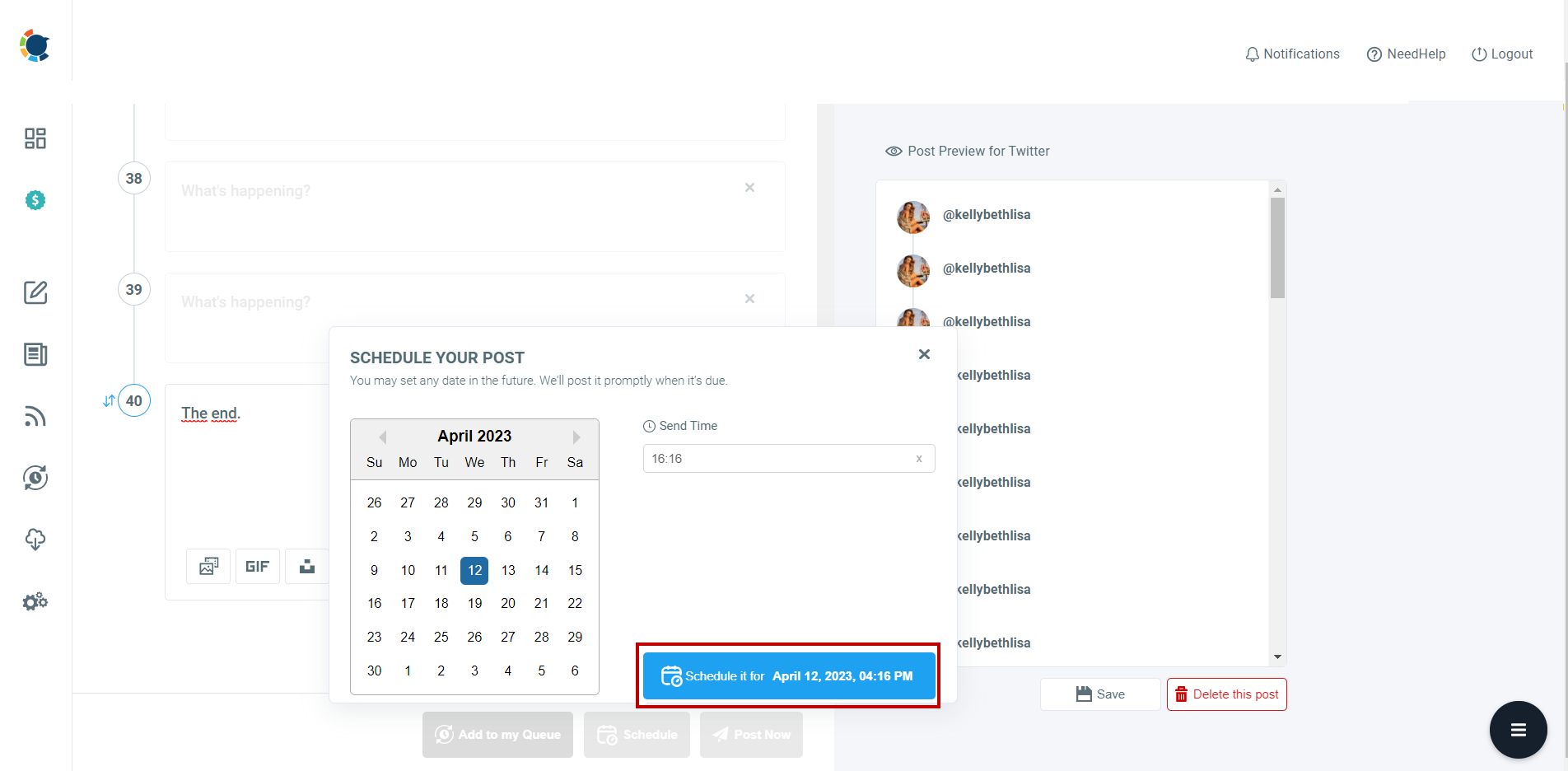Open settings via the gears icon
1568x771 pixels.
35,601
